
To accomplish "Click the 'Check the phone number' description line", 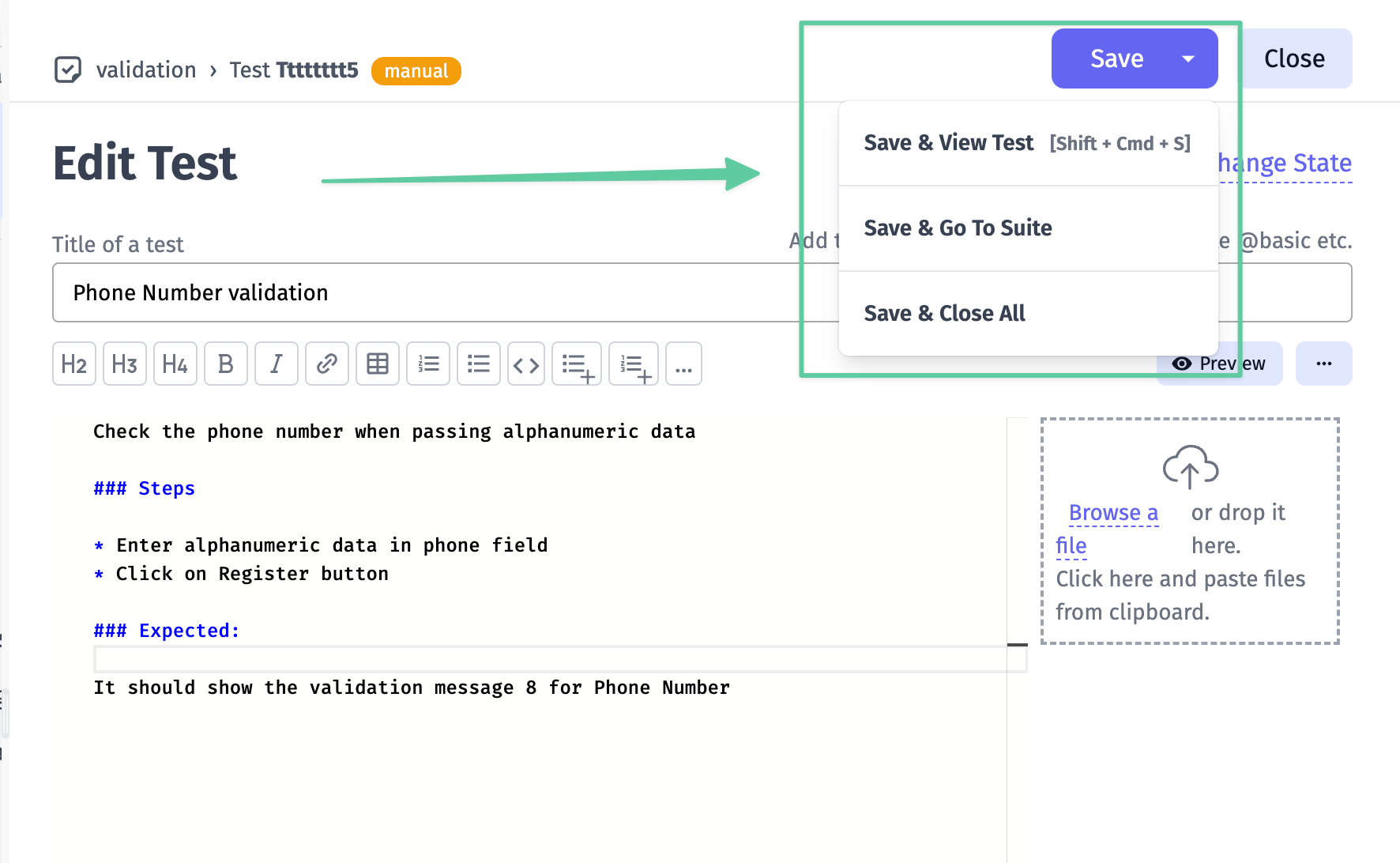I will [394, 431].
